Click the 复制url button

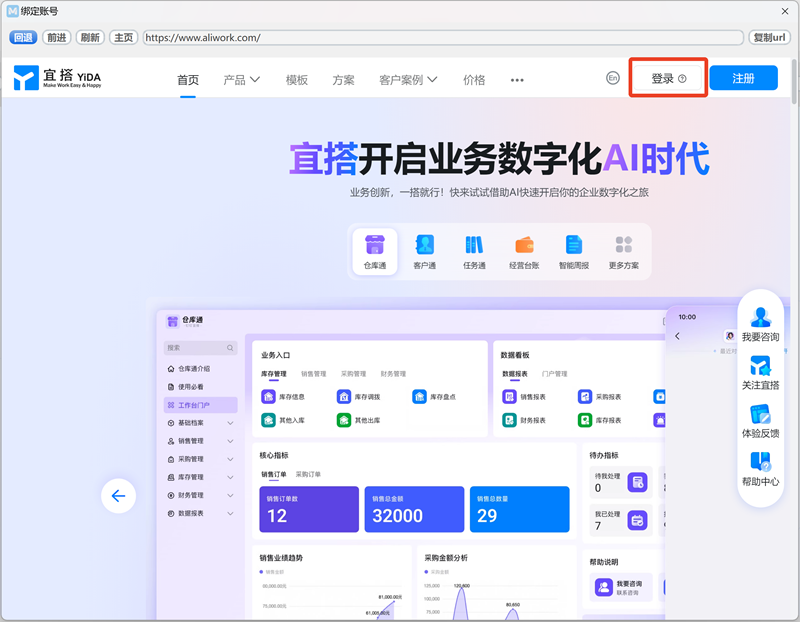[x=769, y=37]
